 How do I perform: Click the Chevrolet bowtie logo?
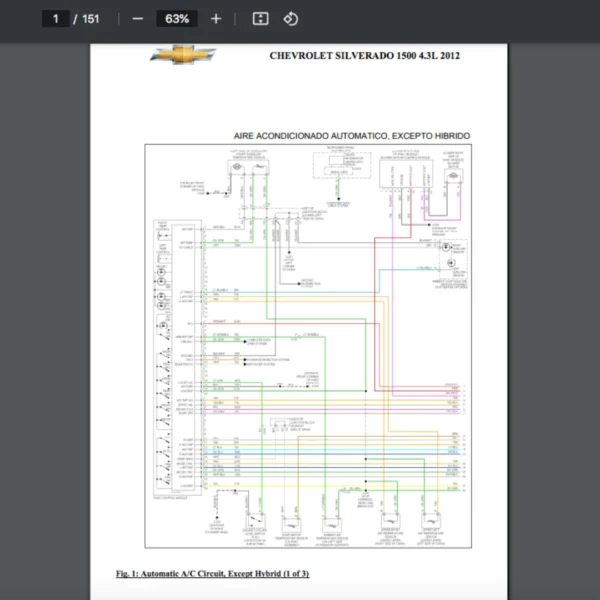[x=183, y=56]
